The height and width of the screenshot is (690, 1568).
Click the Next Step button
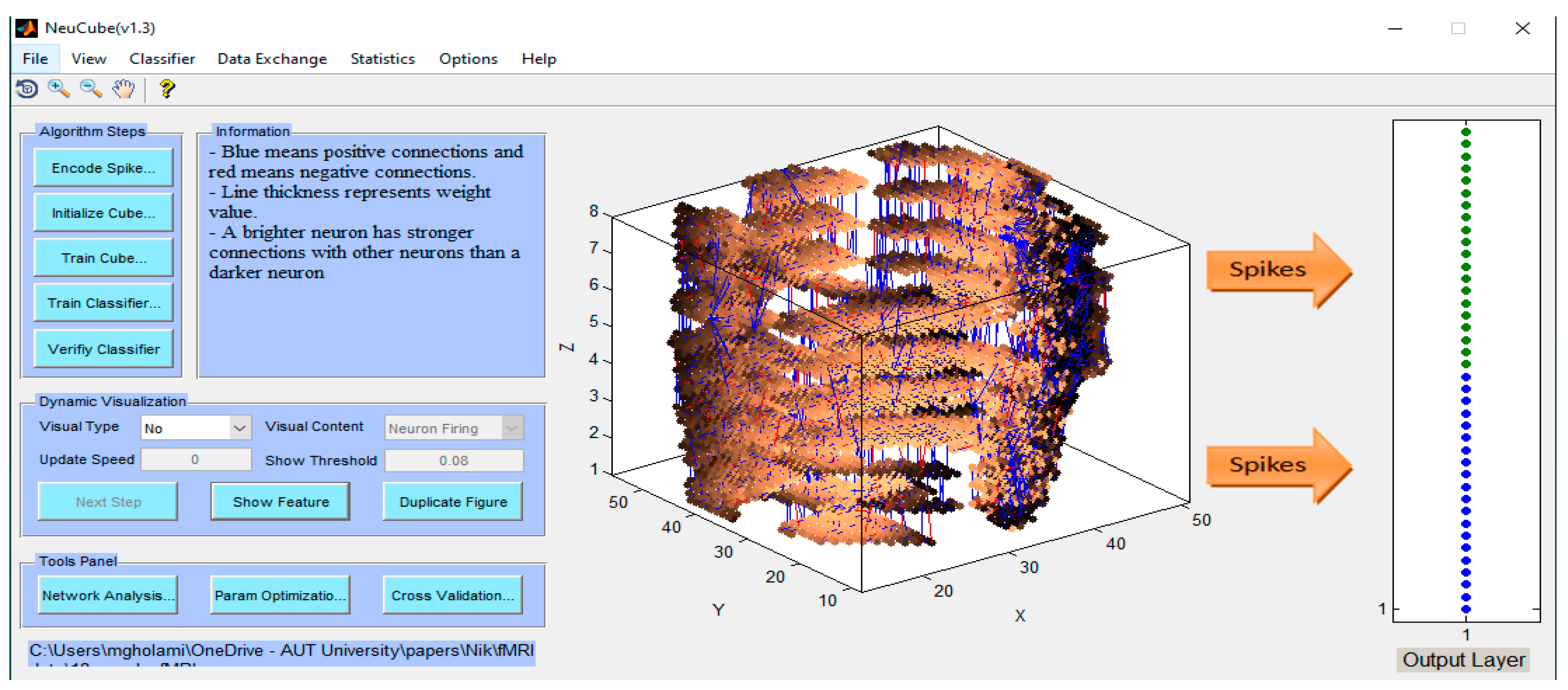pos(108,502)
